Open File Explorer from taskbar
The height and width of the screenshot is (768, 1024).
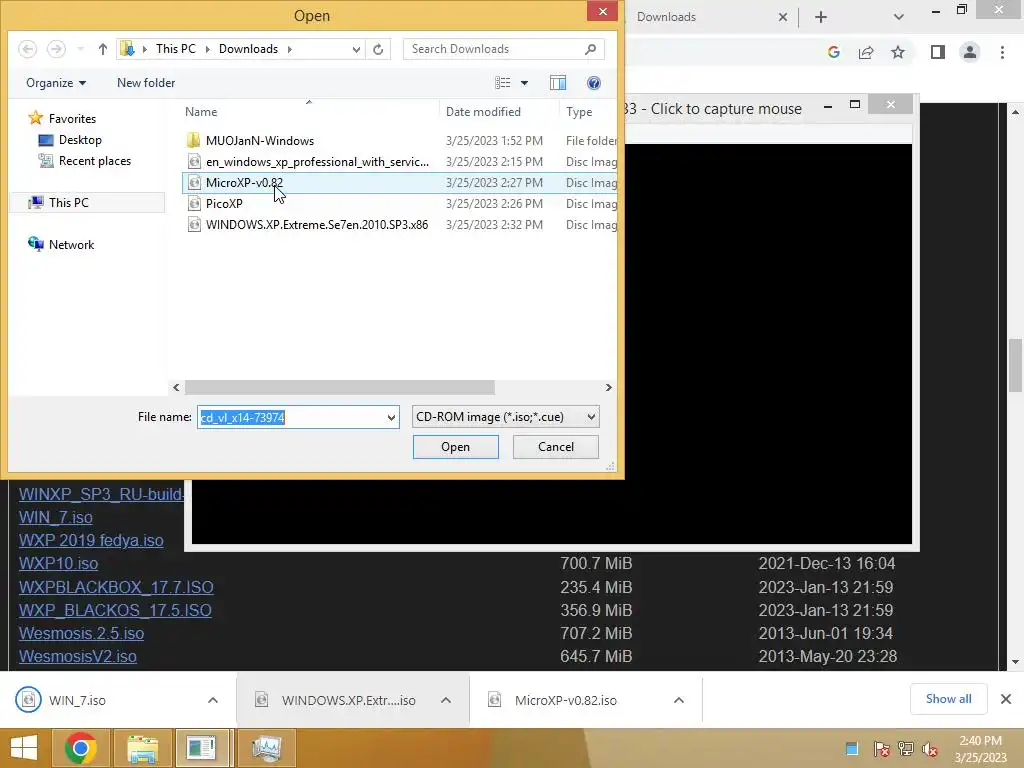click(x=143, y=748)
